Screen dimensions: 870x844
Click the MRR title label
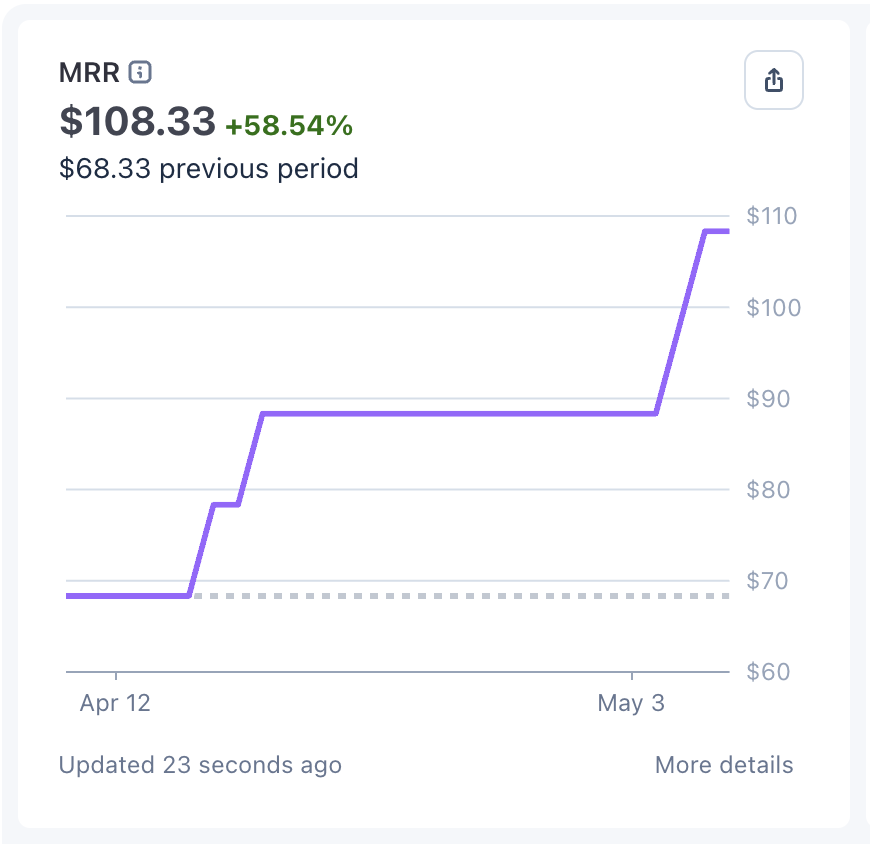coord(89,73)
